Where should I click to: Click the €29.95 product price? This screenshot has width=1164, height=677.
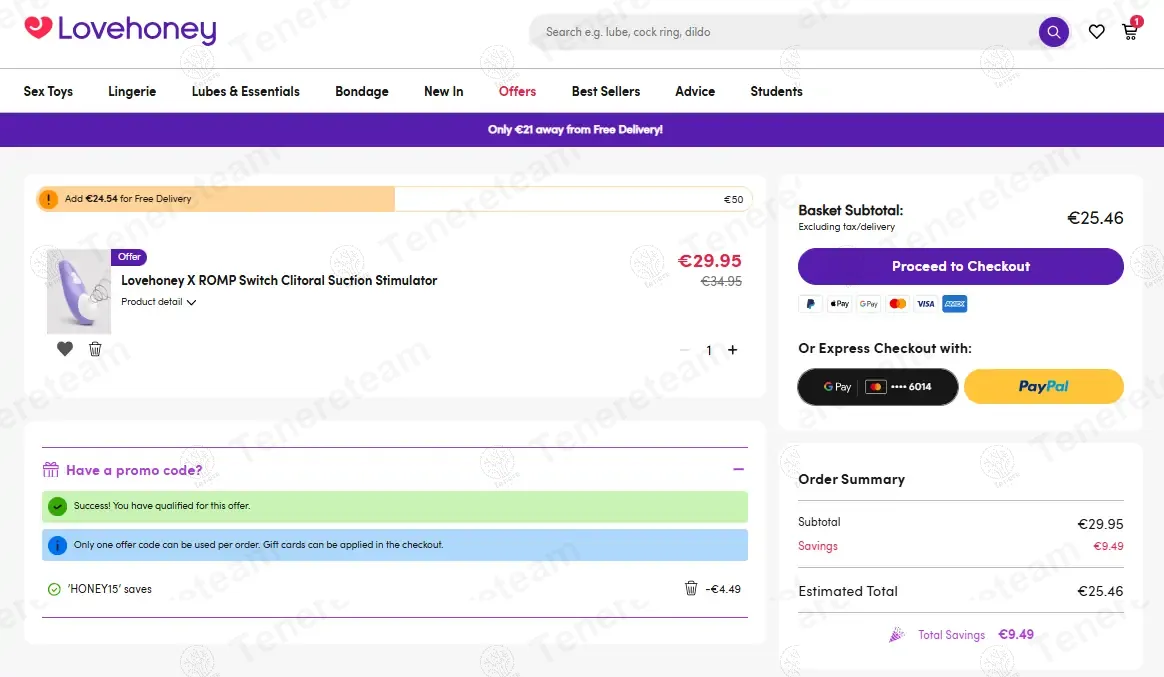(710, 261)
